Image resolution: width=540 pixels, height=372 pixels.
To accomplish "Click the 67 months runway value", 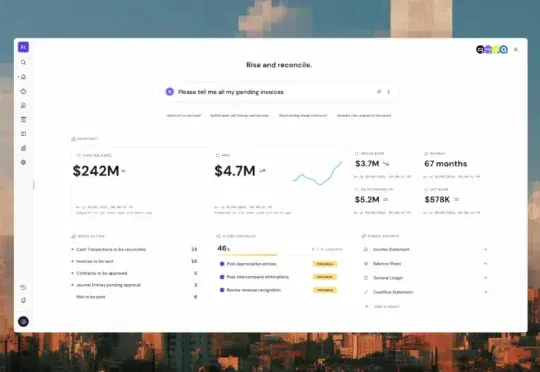I will (446, 164).
